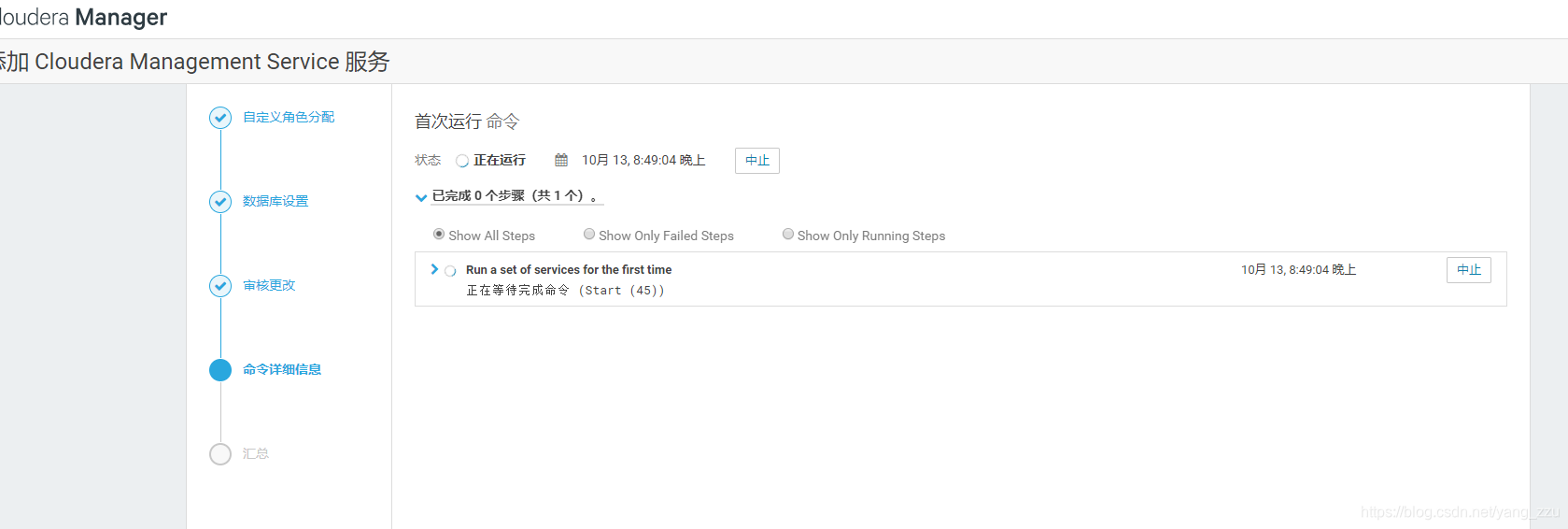Click the 首次运行 命令 heading
1568x529 pixels.
point(467,122)
